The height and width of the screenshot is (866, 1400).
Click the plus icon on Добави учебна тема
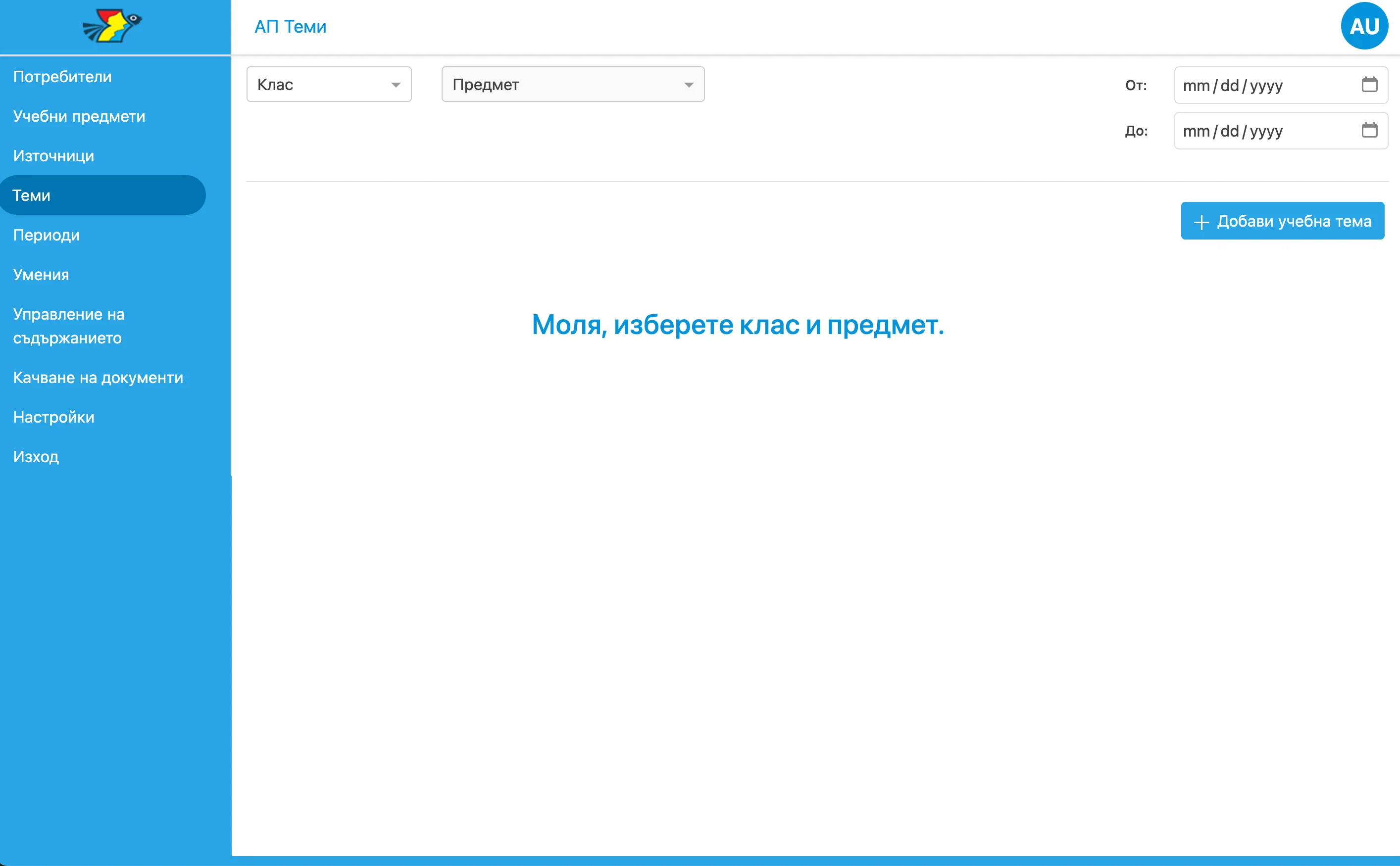[x=1201, y=221]
